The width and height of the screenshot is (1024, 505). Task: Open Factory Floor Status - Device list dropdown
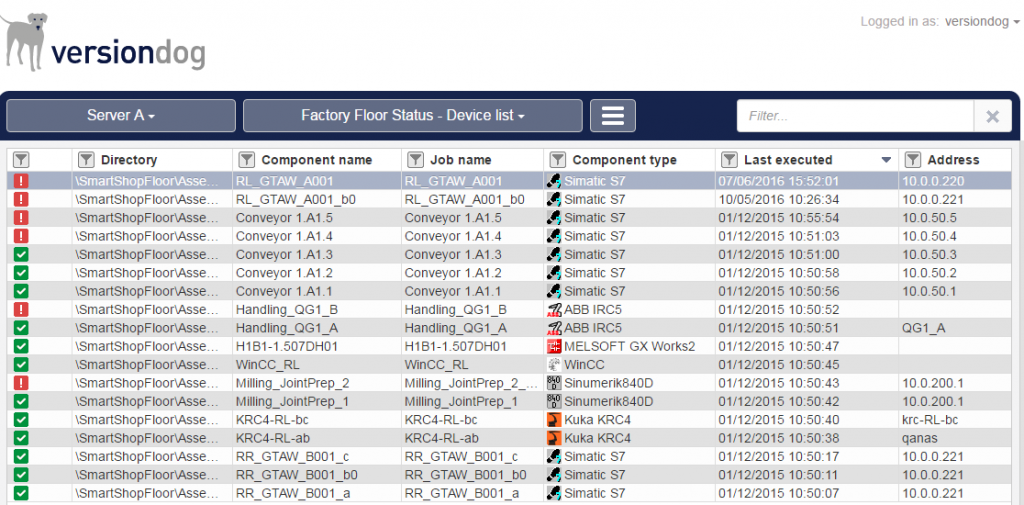point(413,116)
